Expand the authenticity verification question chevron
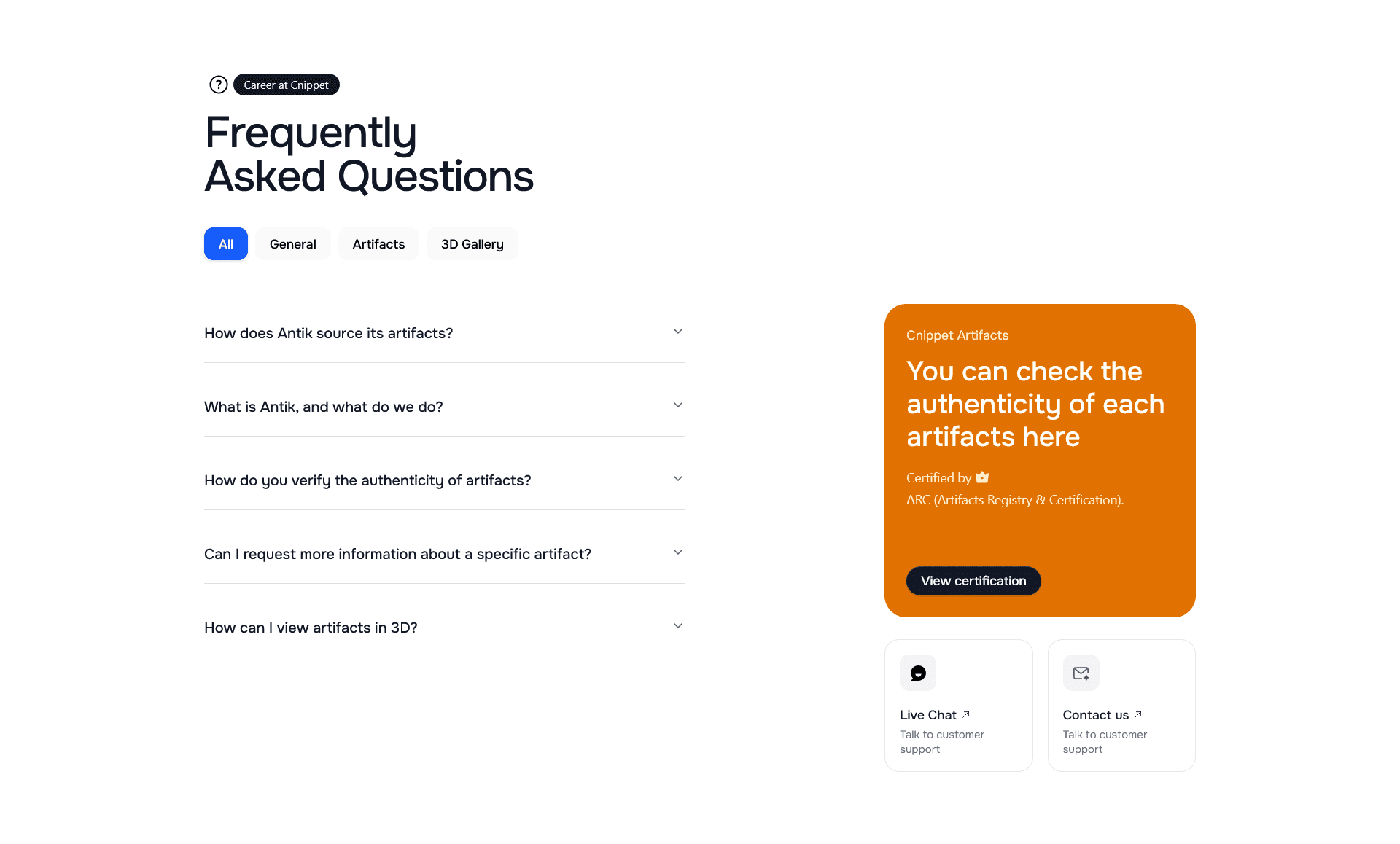The height and width of the screenshot is (844, 1400). pyautogui.click(x=678, y=479)
